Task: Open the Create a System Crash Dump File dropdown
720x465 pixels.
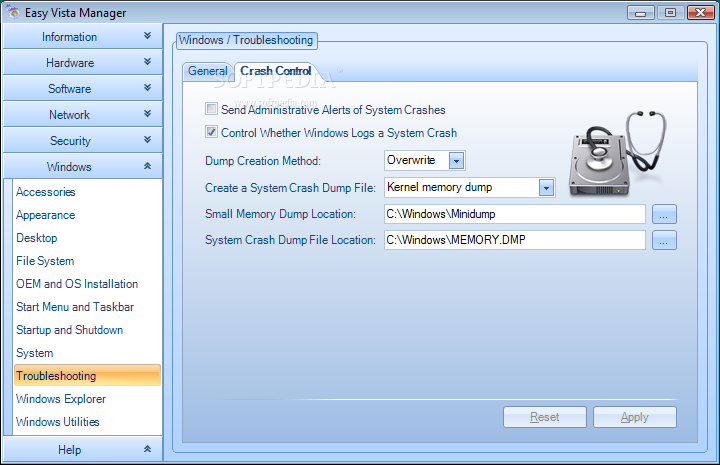Action: 546,187
